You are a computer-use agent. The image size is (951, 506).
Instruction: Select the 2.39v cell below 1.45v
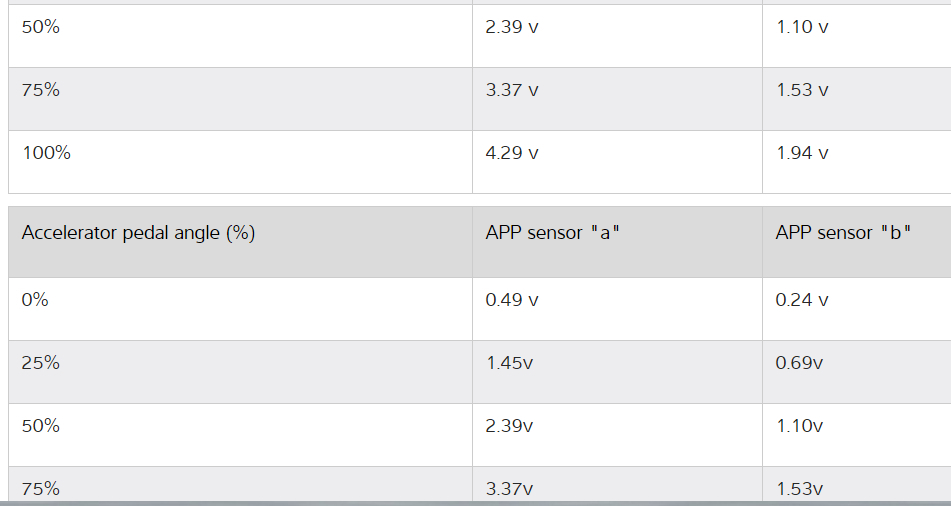click(509, 426)
